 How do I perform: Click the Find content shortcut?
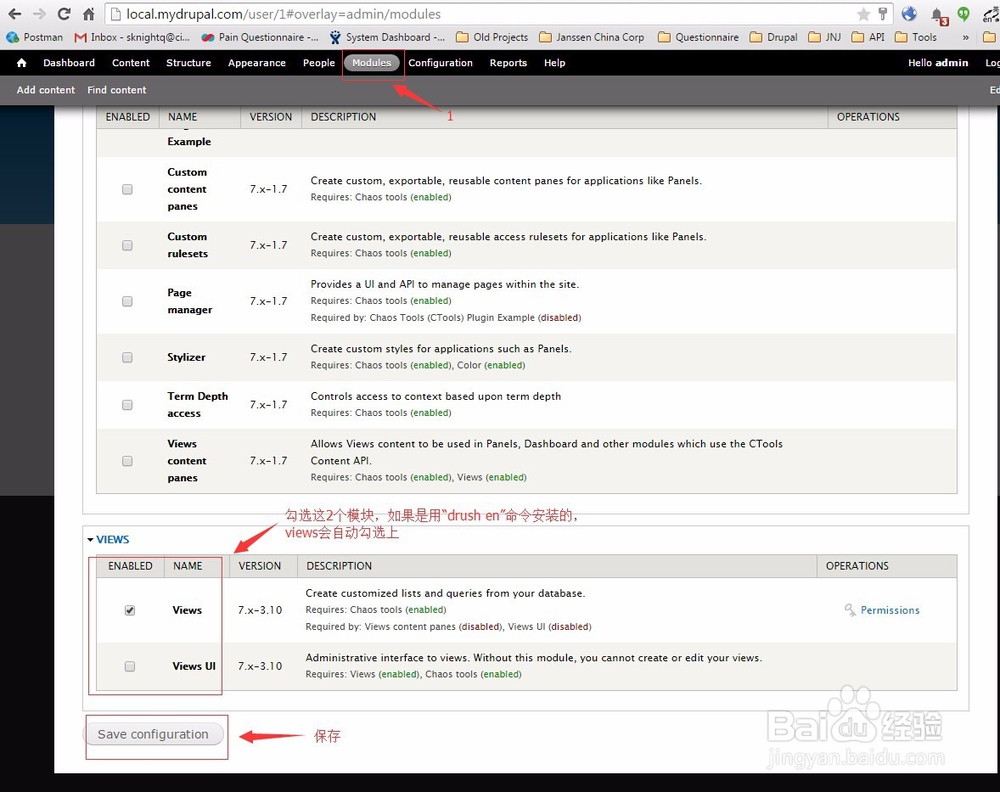pos(117,90)
